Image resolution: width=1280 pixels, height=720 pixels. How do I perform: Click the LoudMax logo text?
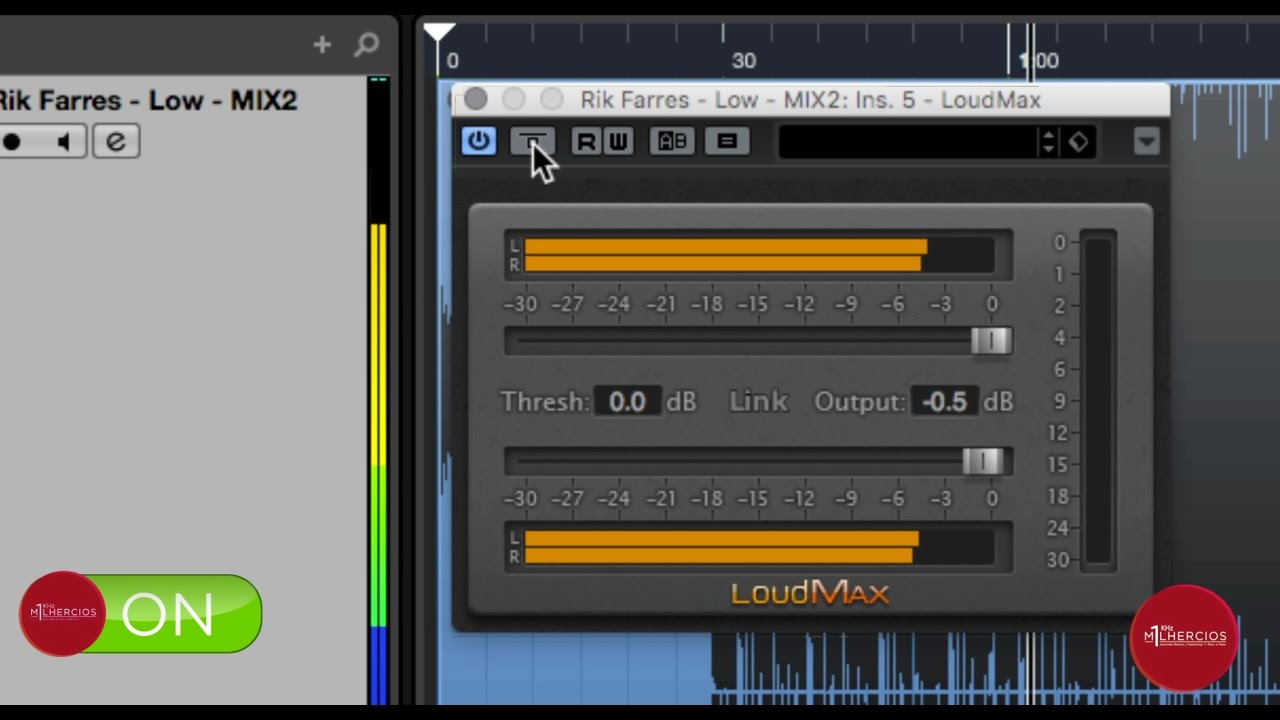pos(810,593)
